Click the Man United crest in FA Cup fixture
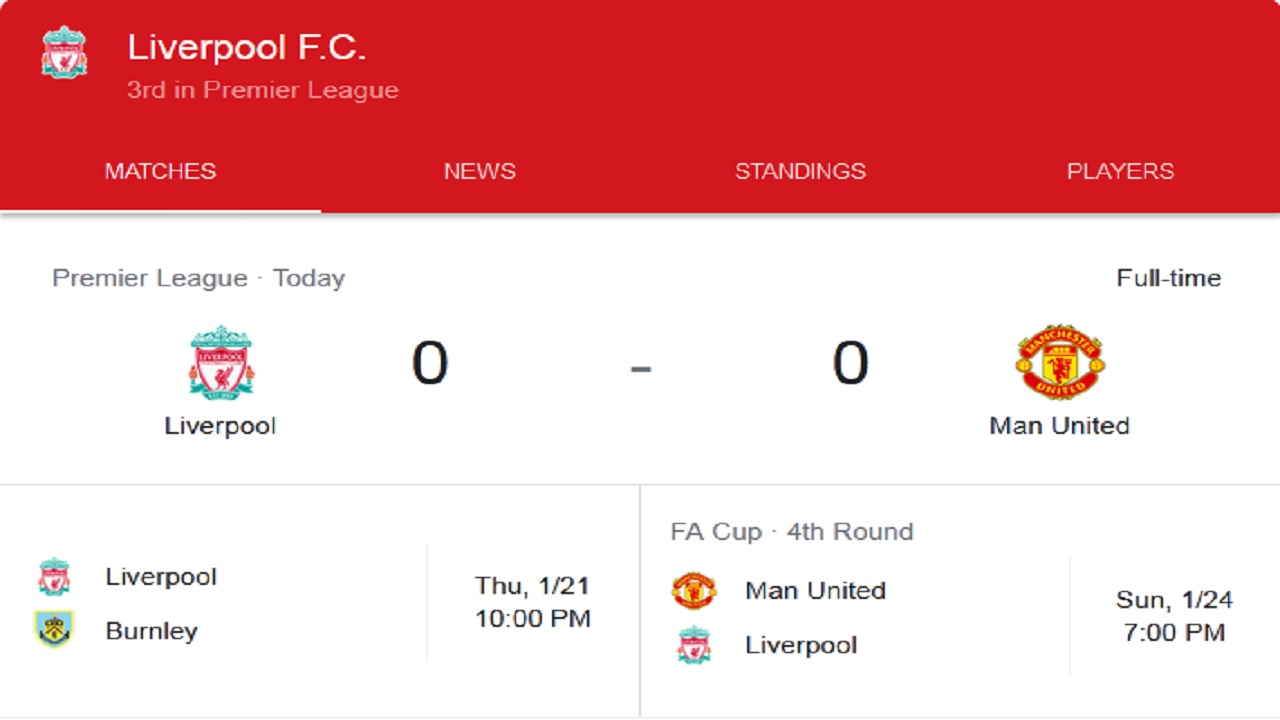The width and height of the screenshot is (1280, 720). 694,590
